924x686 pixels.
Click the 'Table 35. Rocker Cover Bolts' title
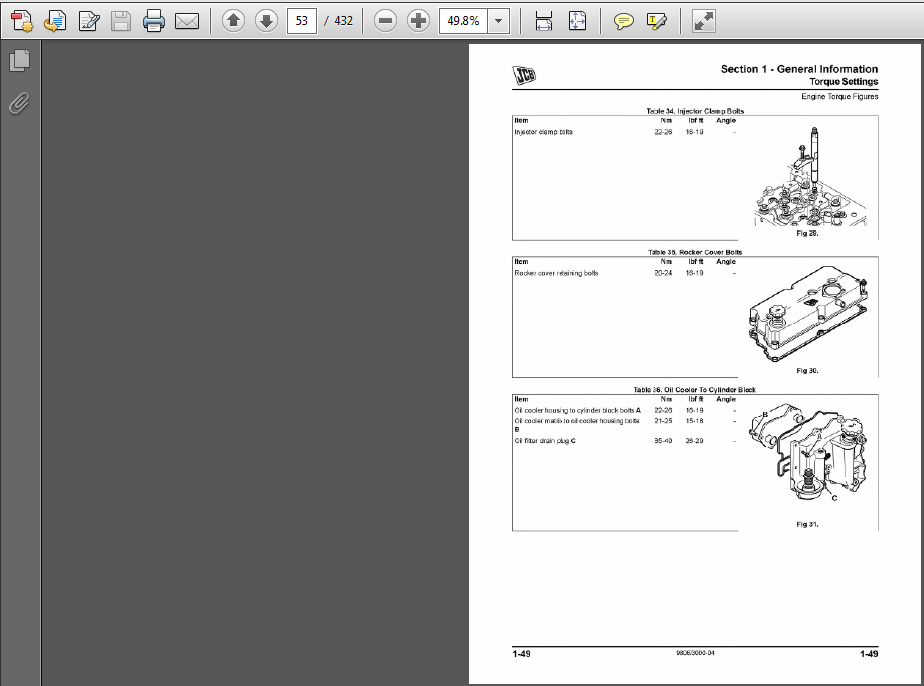point(695,252)
